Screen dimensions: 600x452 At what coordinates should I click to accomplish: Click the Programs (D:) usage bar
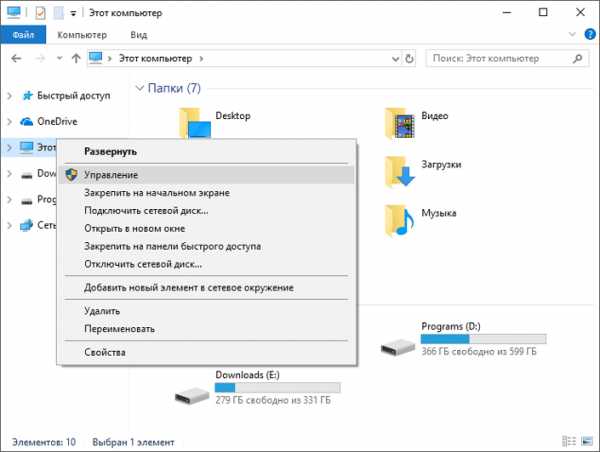[483, 339]
